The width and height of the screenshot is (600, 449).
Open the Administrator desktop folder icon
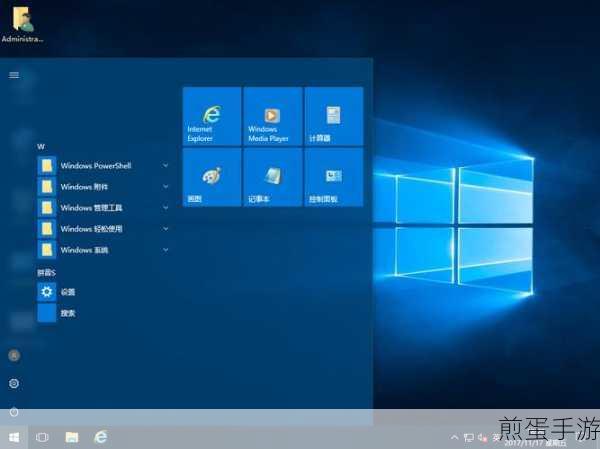tap(22, 24)
